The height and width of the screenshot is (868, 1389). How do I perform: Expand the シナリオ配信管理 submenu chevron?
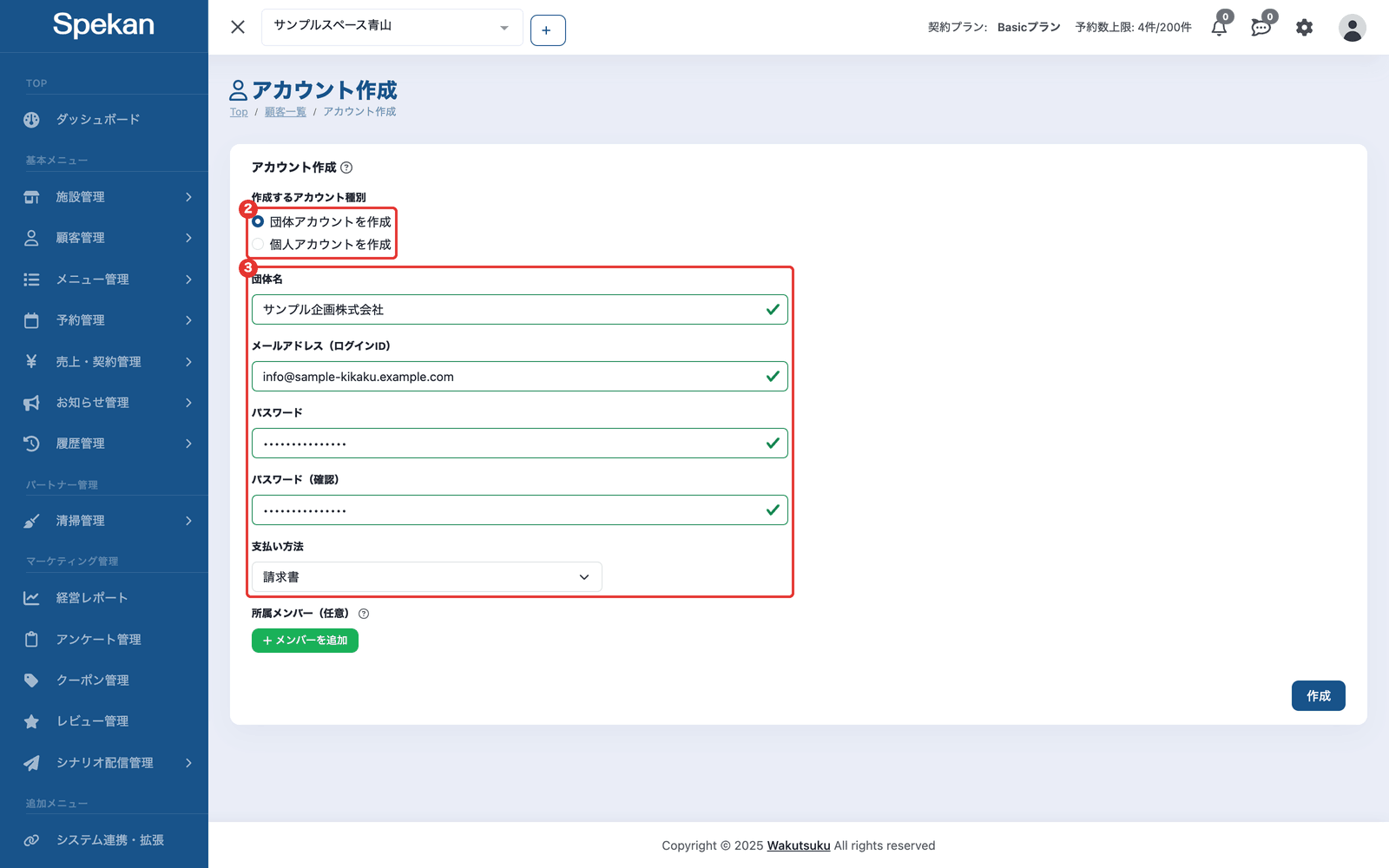click(x=188, y=763)
